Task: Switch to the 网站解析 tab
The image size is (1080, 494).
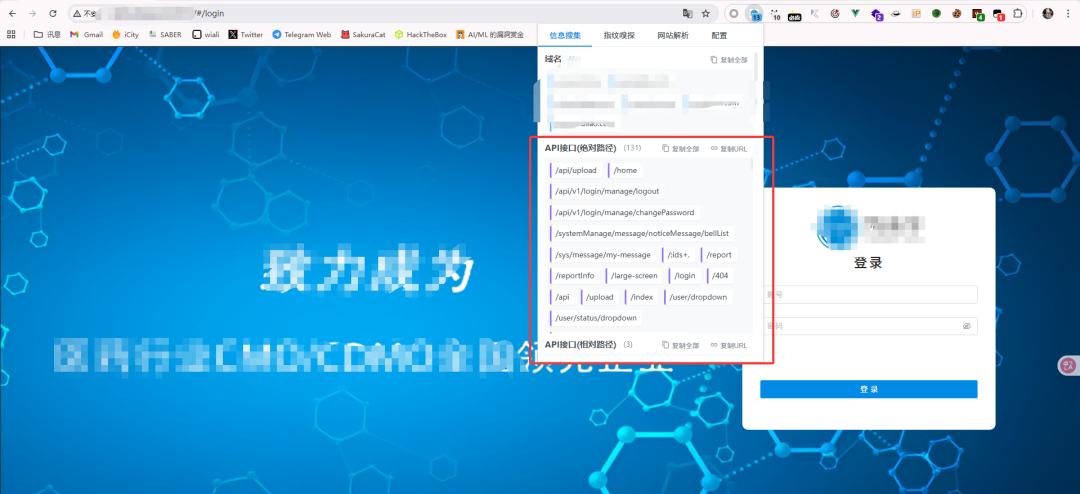Action: pos(672,35)
